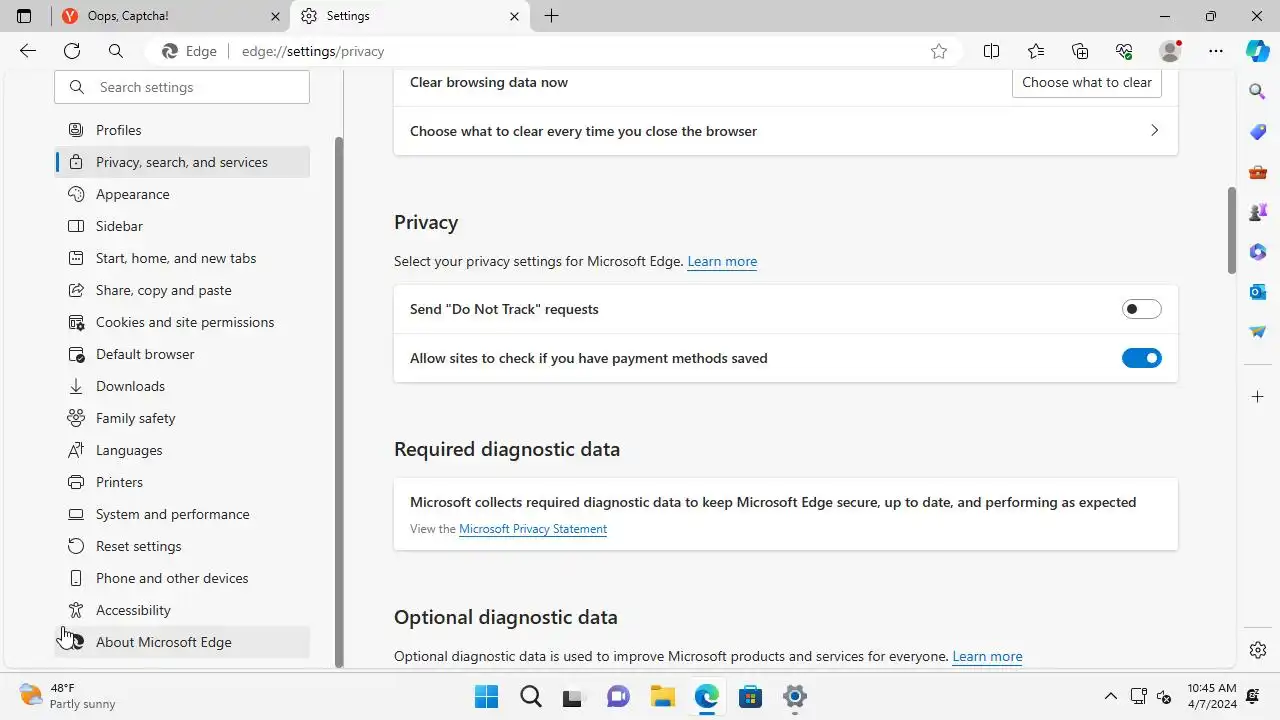The height and width of the screenshot is (720, 1280).
Task: Open Settings gear app on taskbar
Action: [x=794, y=696]
